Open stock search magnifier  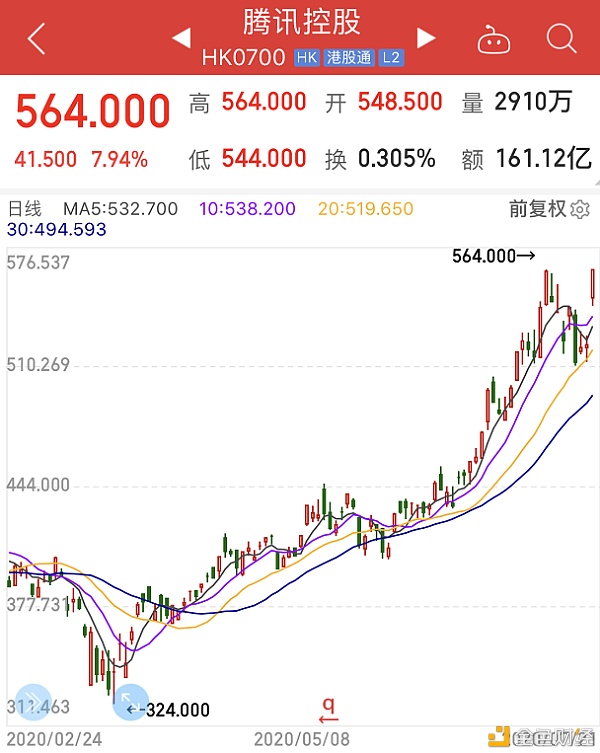[561, 37]
